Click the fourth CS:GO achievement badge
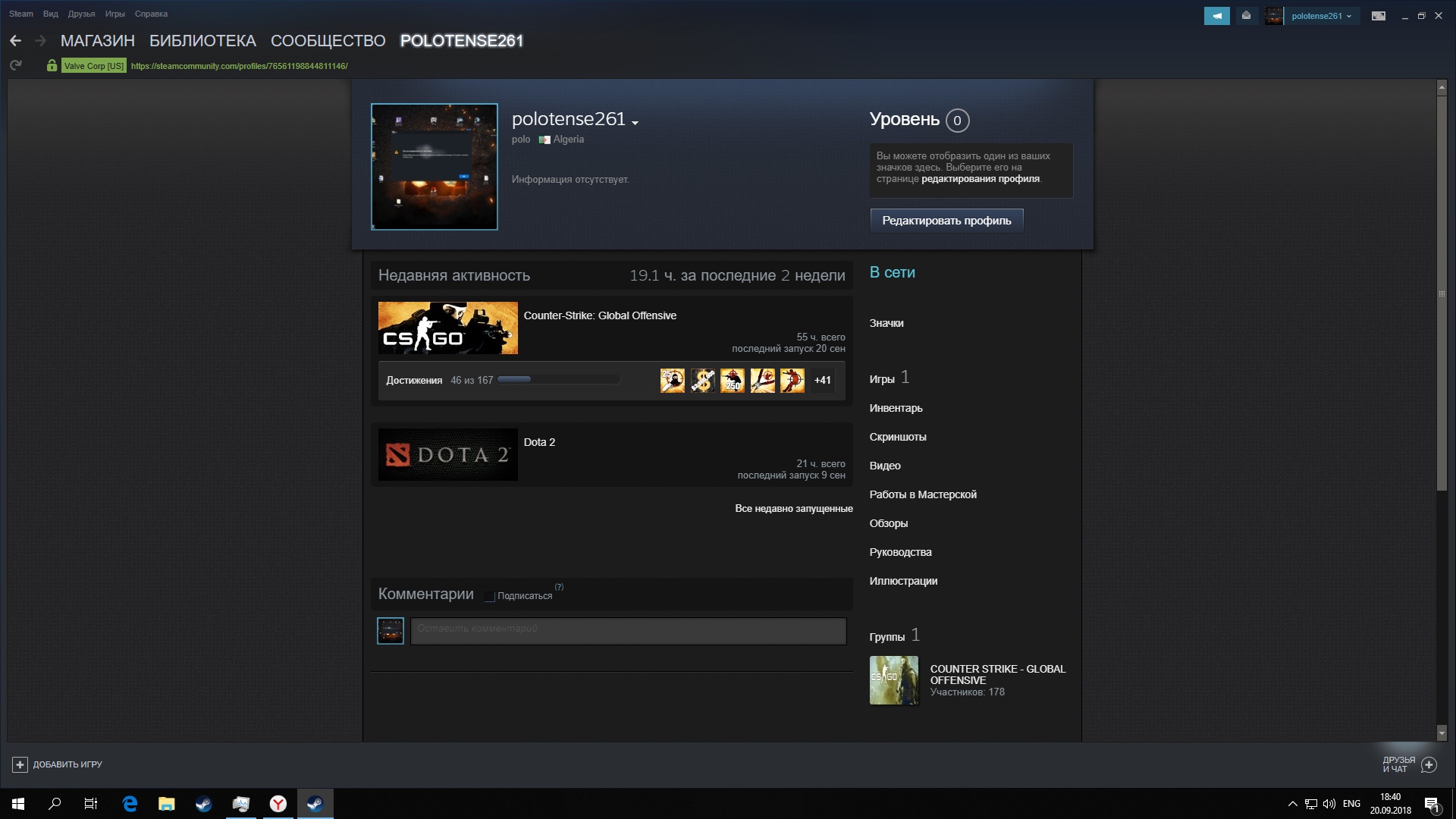1456x819 pixels. tap(763, 381)
